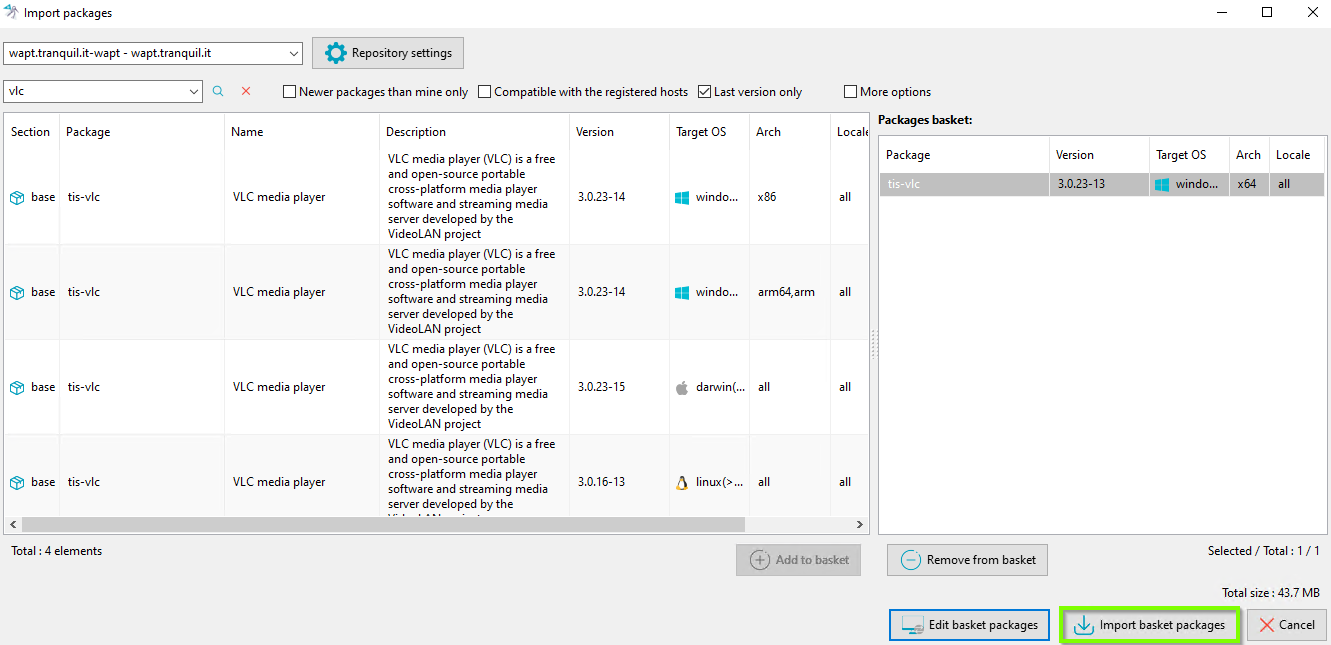The width and height of the screenshot is (1331, 645).
Task: Expand the search history dropdown arrow
Action: (194, 92)
